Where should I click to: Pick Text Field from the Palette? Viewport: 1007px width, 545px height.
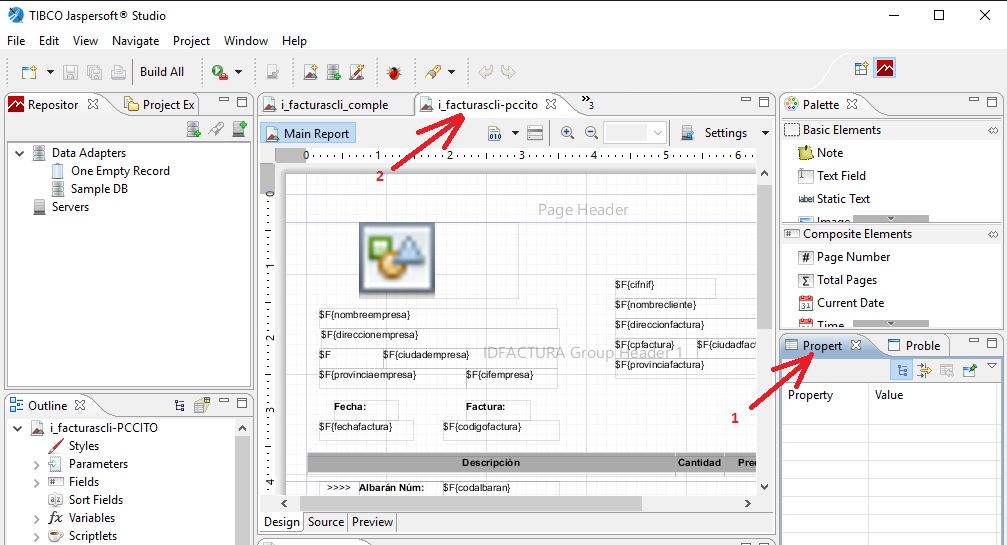click(832, 176)
